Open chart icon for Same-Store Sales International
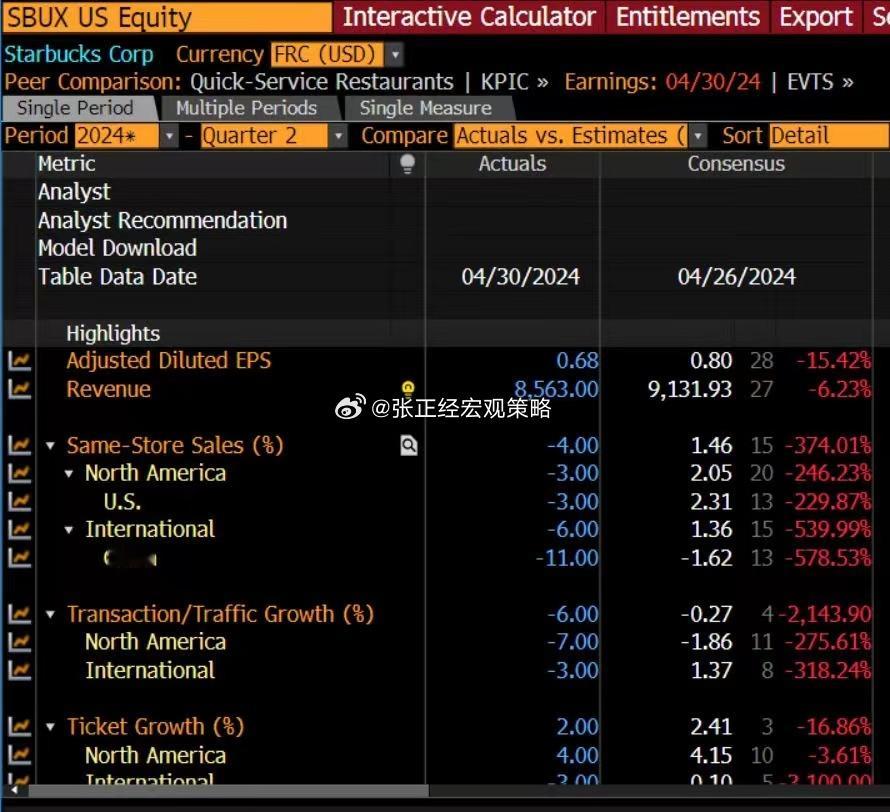Image resolution: width=890 pixels, height=812 pixels. click(19, 529)
